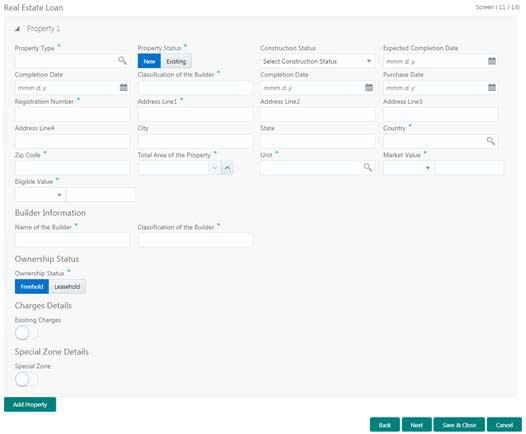Open Eligible Value currency dropdown
526x434 pixels.
[x=40, y=195]
